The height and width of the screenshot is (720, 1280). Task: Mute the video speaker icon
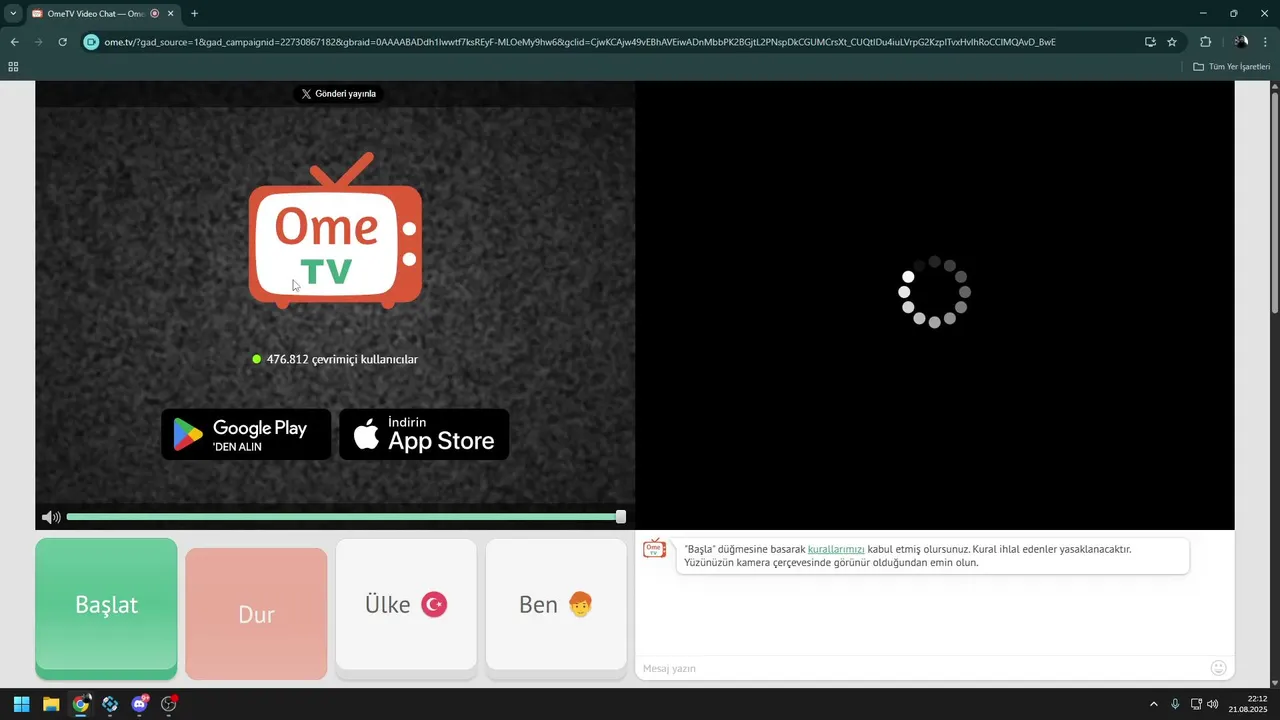click(x=51, y=517)
